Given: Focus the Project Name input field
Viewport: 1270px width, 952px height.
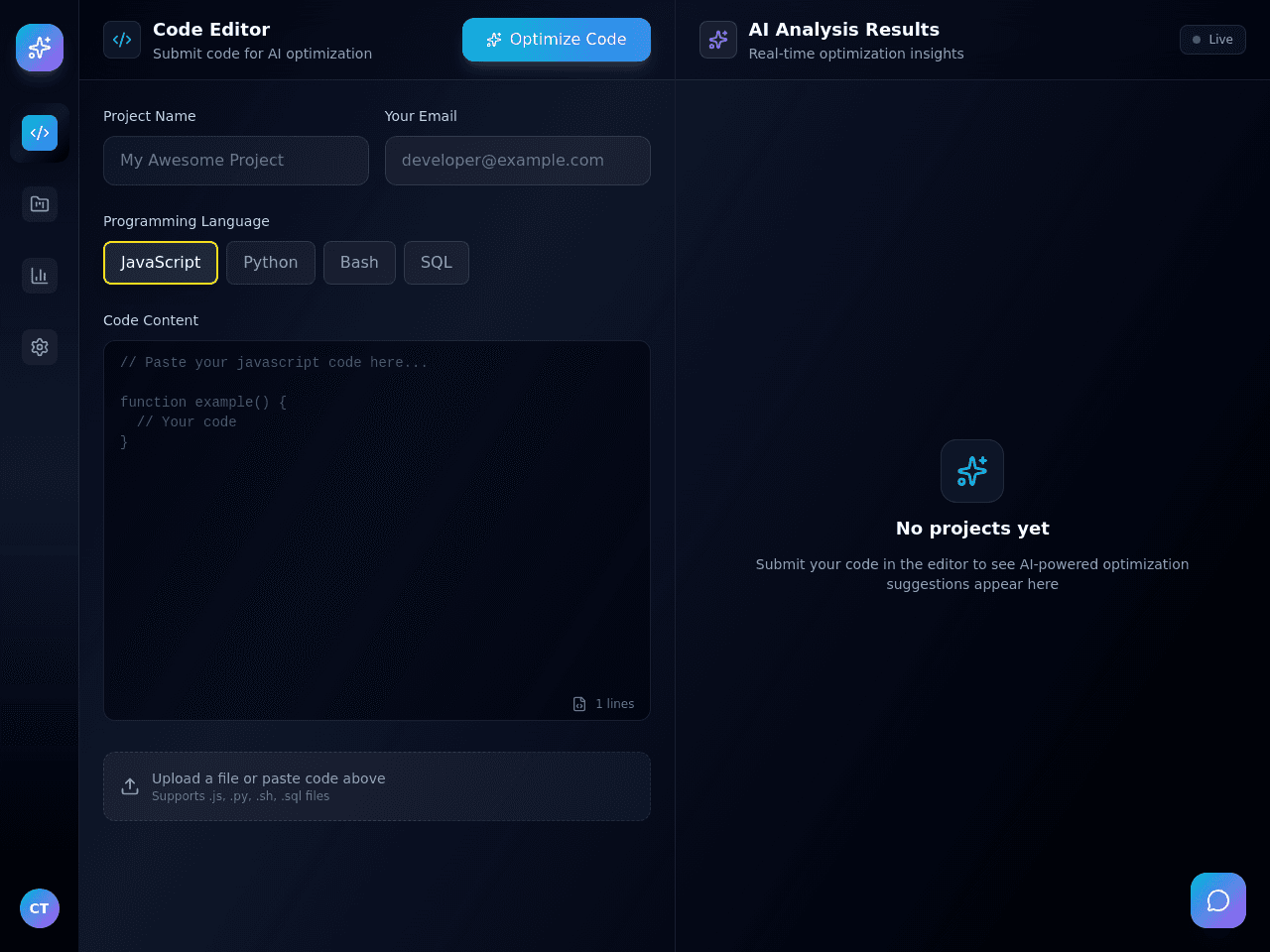Looking at the screenshot, I should (236, 161).
